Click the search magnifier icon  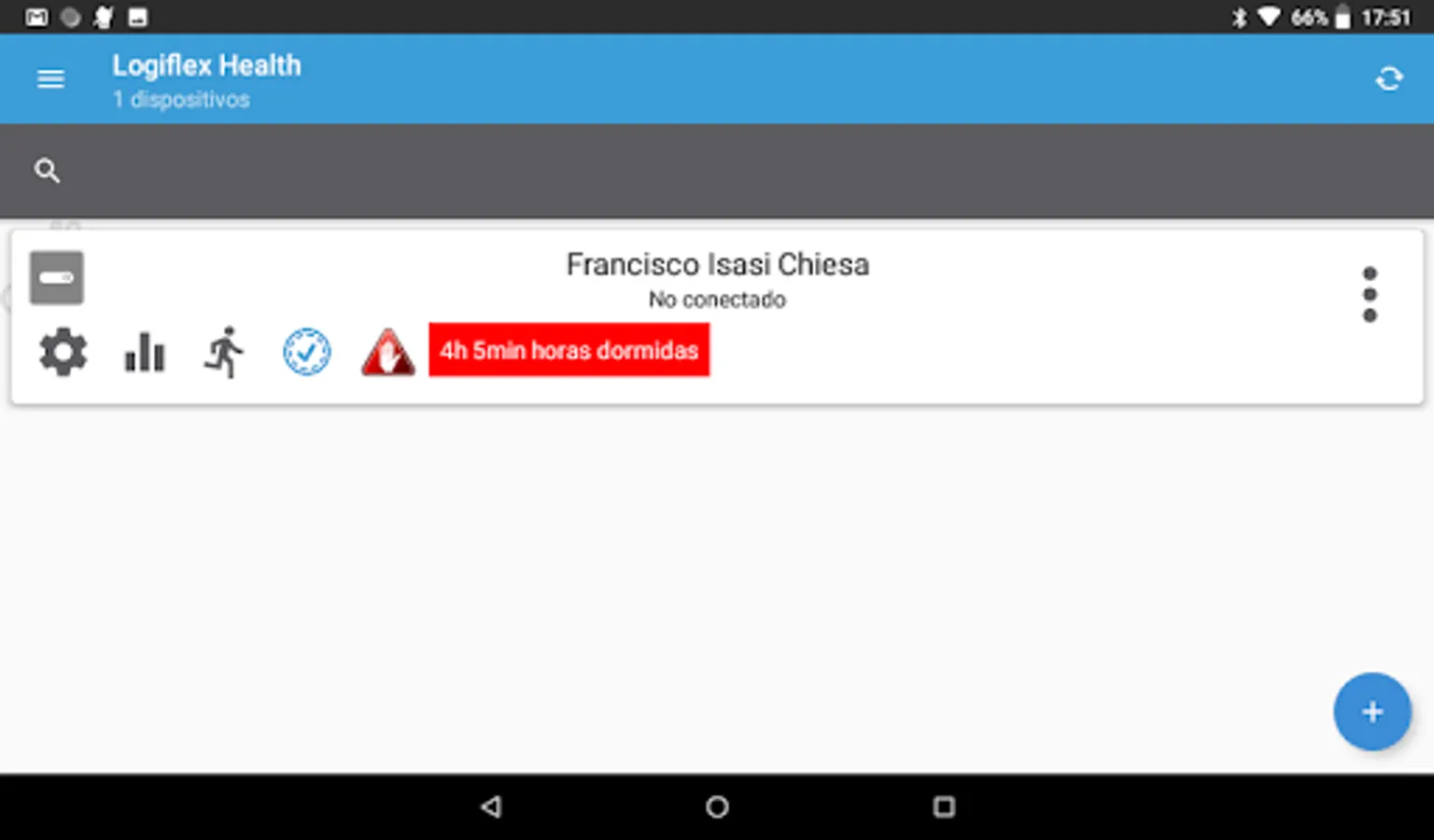tap(47, 171)
